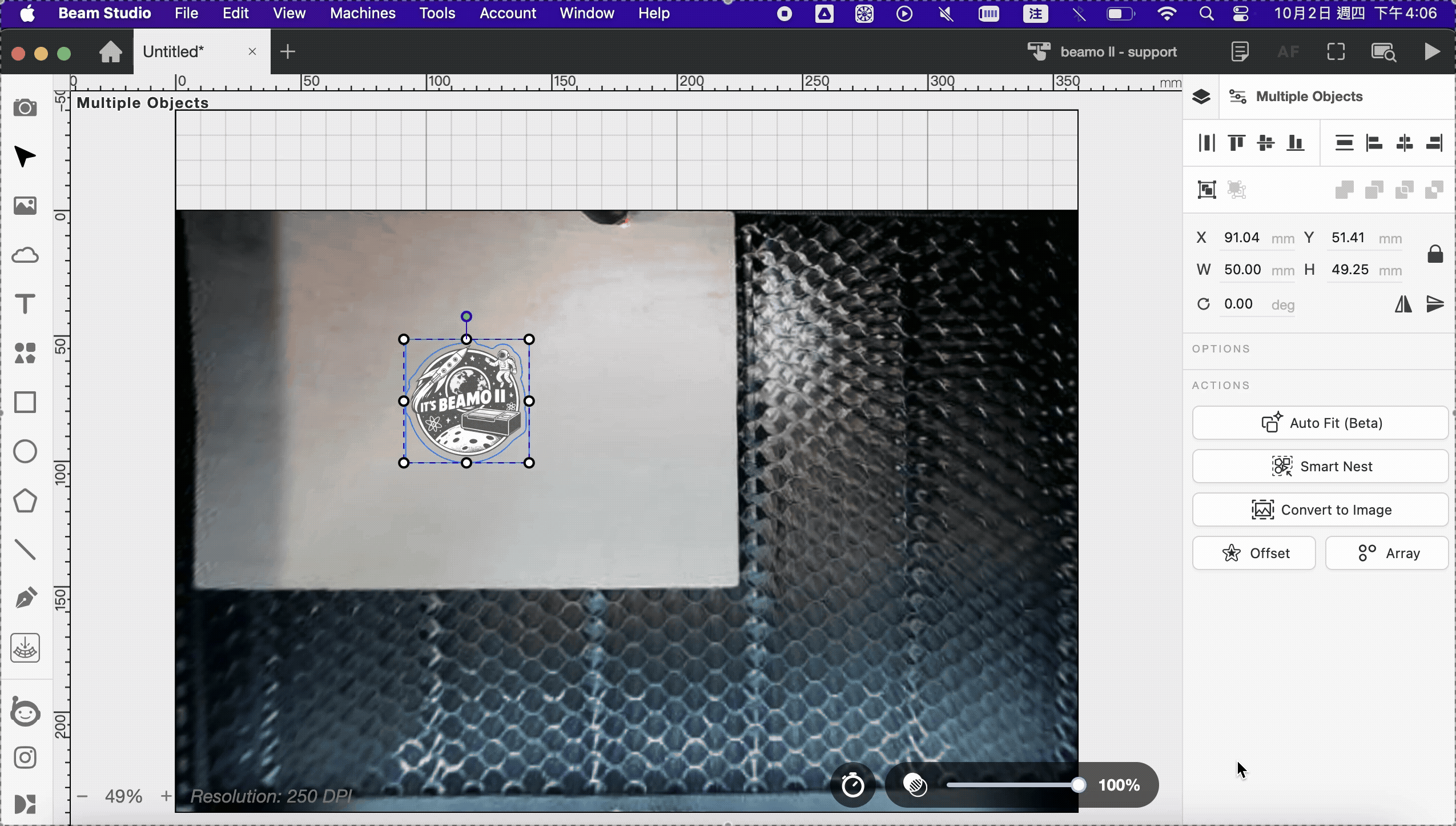This screenshot has width=1456, height=826.
Task: Open the Edit menu
Action: (236, 13)
